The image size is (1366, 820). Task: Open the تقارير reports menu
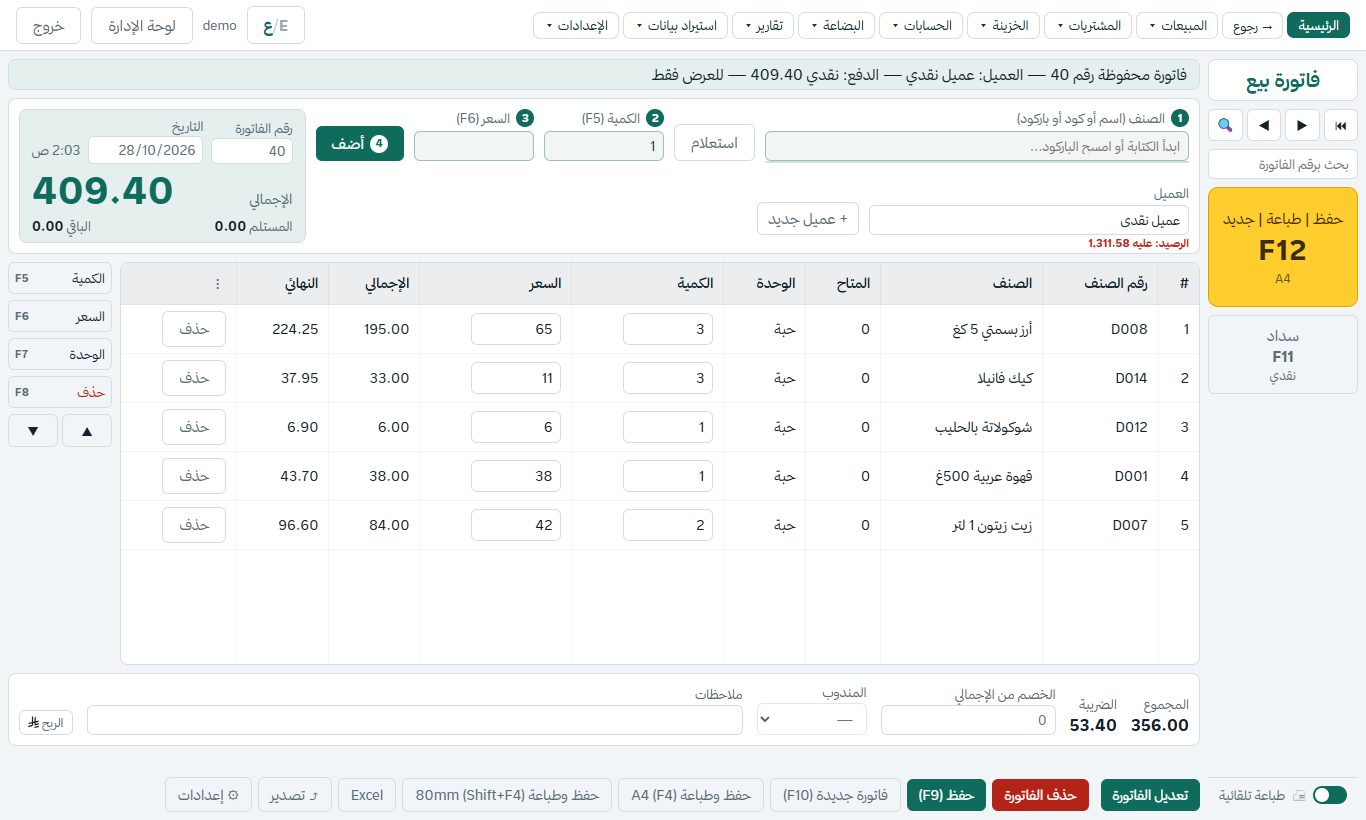(763, 25)
